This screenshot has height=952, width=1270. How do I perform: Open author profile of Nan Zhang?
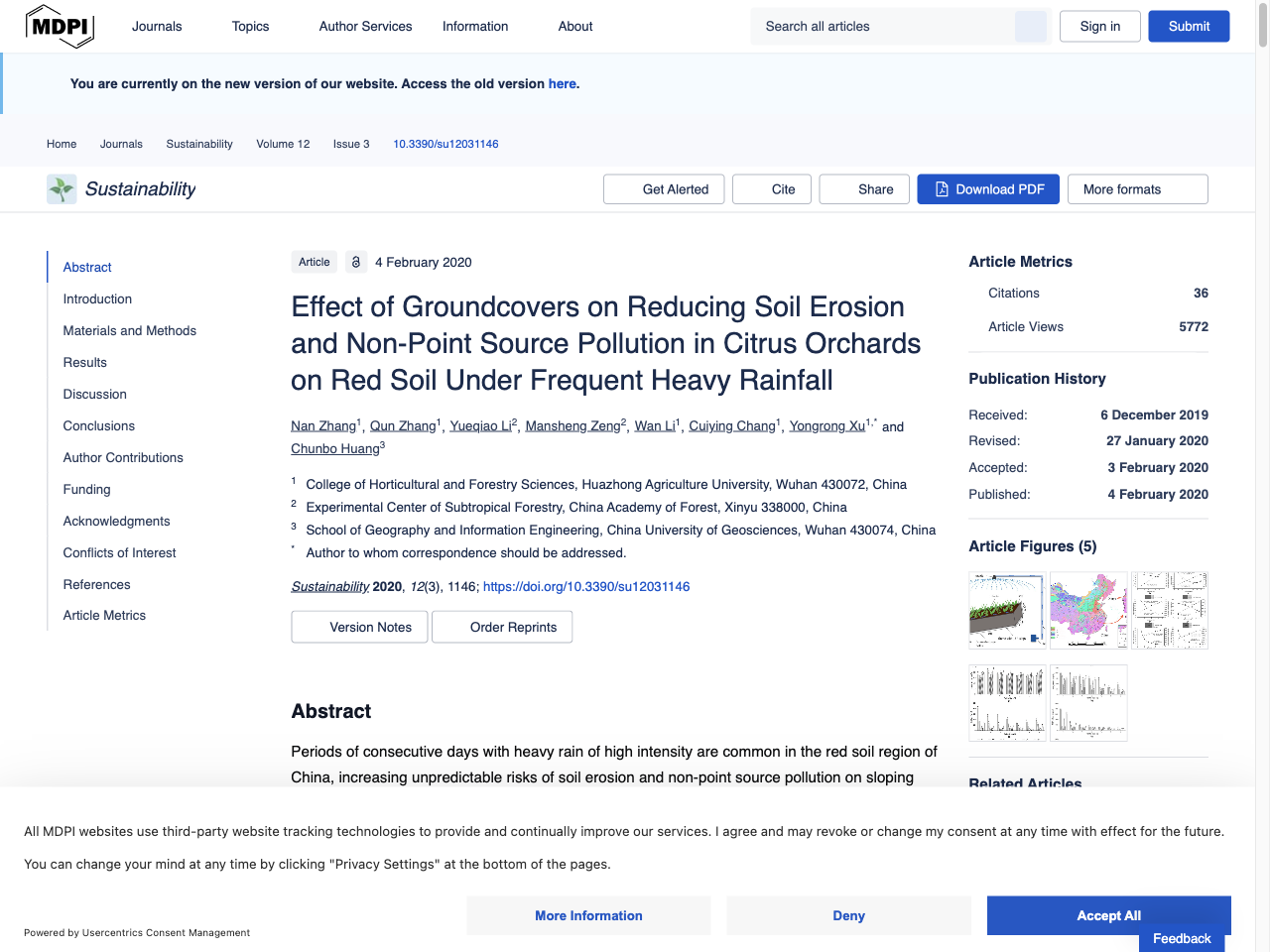(x=322, y=425)
